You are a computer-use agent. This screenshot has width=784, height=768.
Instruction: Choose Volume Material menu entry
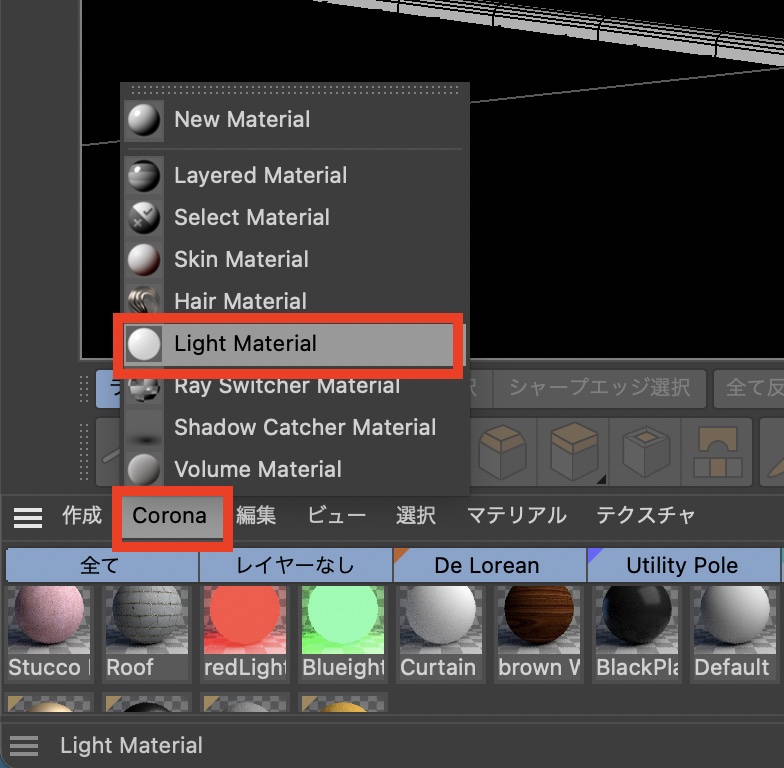tap(295, 470)
